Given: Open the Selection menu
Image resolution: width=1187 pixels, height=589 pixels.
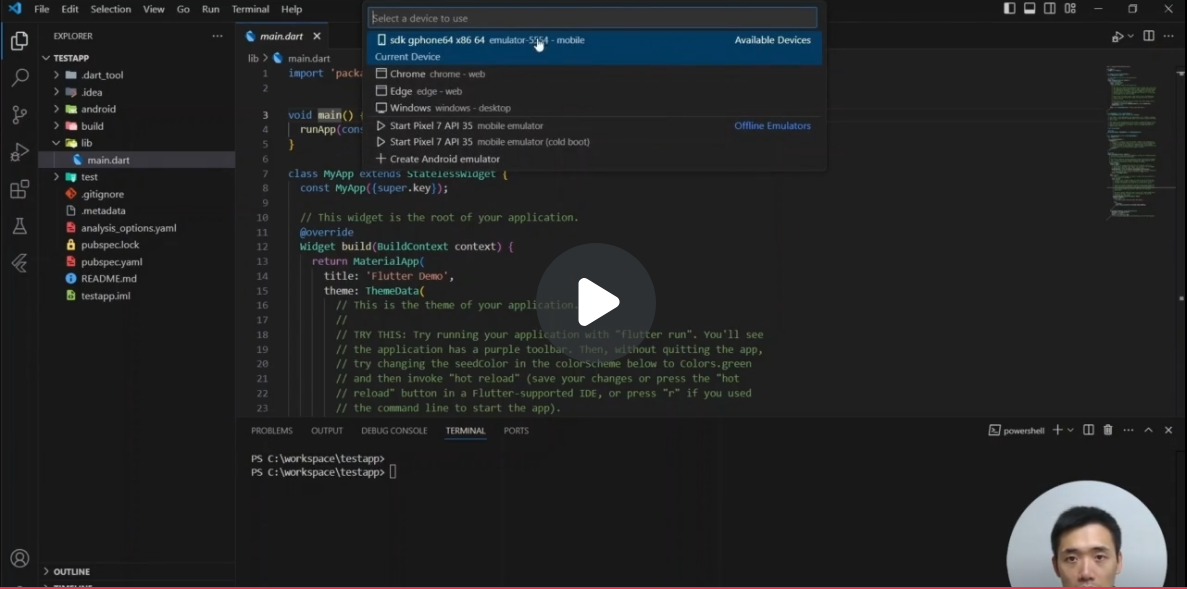Looking at the screenshot, I should [x=111, y=9].
